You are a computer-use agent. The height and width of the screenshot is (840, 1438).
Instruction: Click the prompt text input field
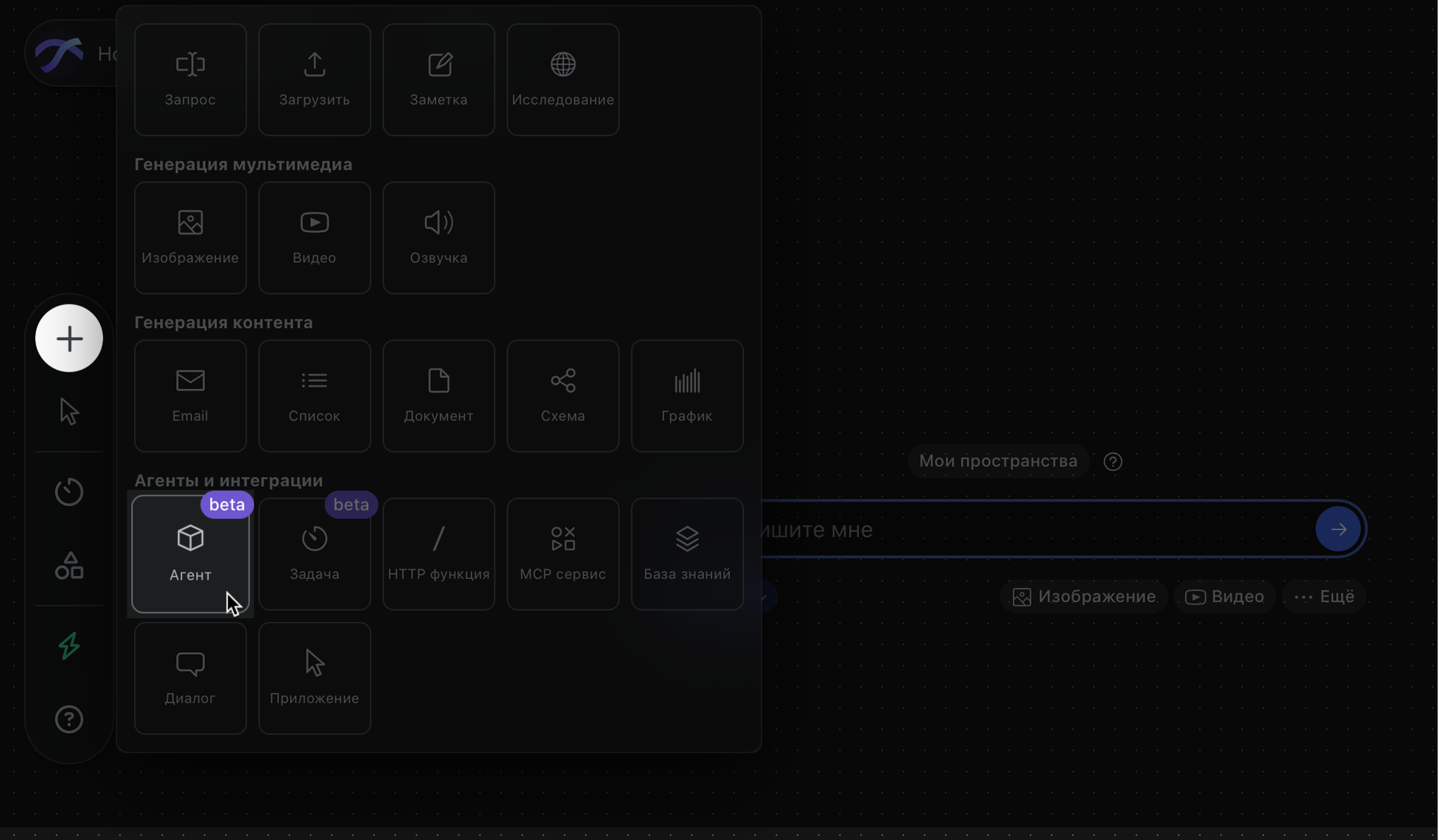coord(1027,529)
